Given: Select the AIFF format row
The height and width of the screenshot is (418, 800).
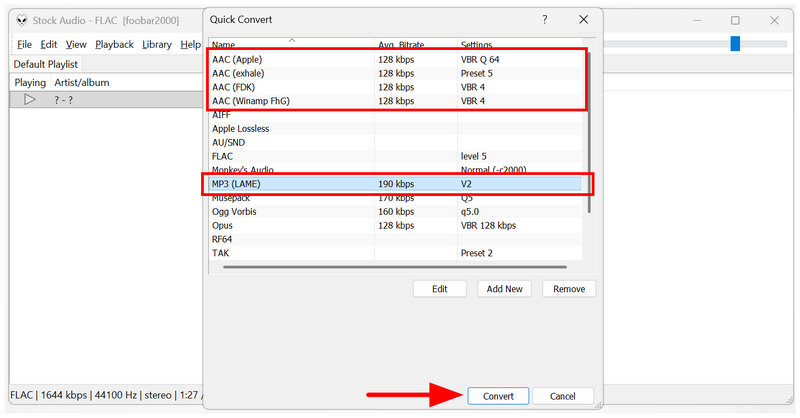Looking at the screenshot, I should pos(395,115).
